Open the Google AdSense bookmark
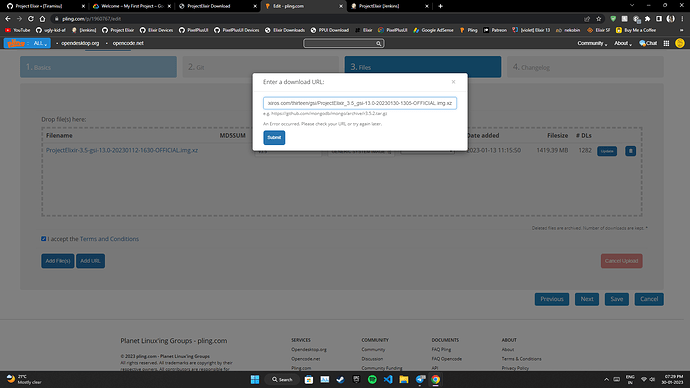 pyautogui.click(x=433, y=30)
